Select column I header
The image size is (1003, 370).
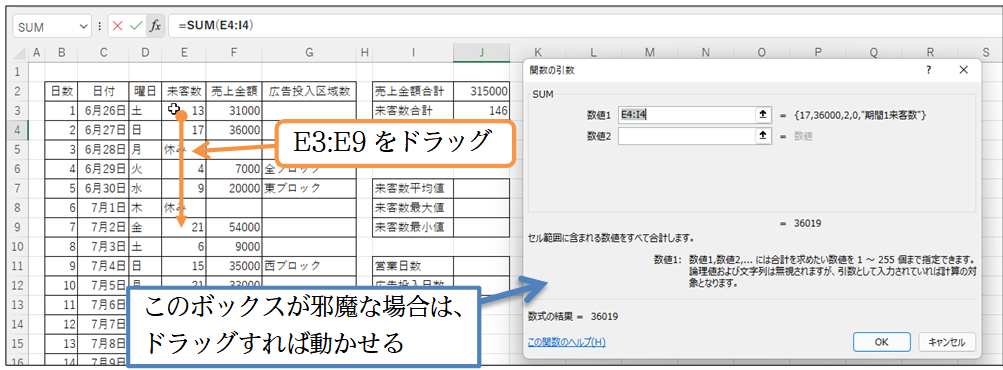(413, 53)
